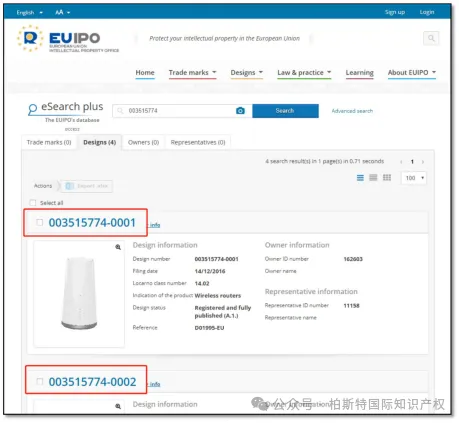Open info link beside 003515774-0001
The image size is (460, 423).
click(x=155, y=225)
